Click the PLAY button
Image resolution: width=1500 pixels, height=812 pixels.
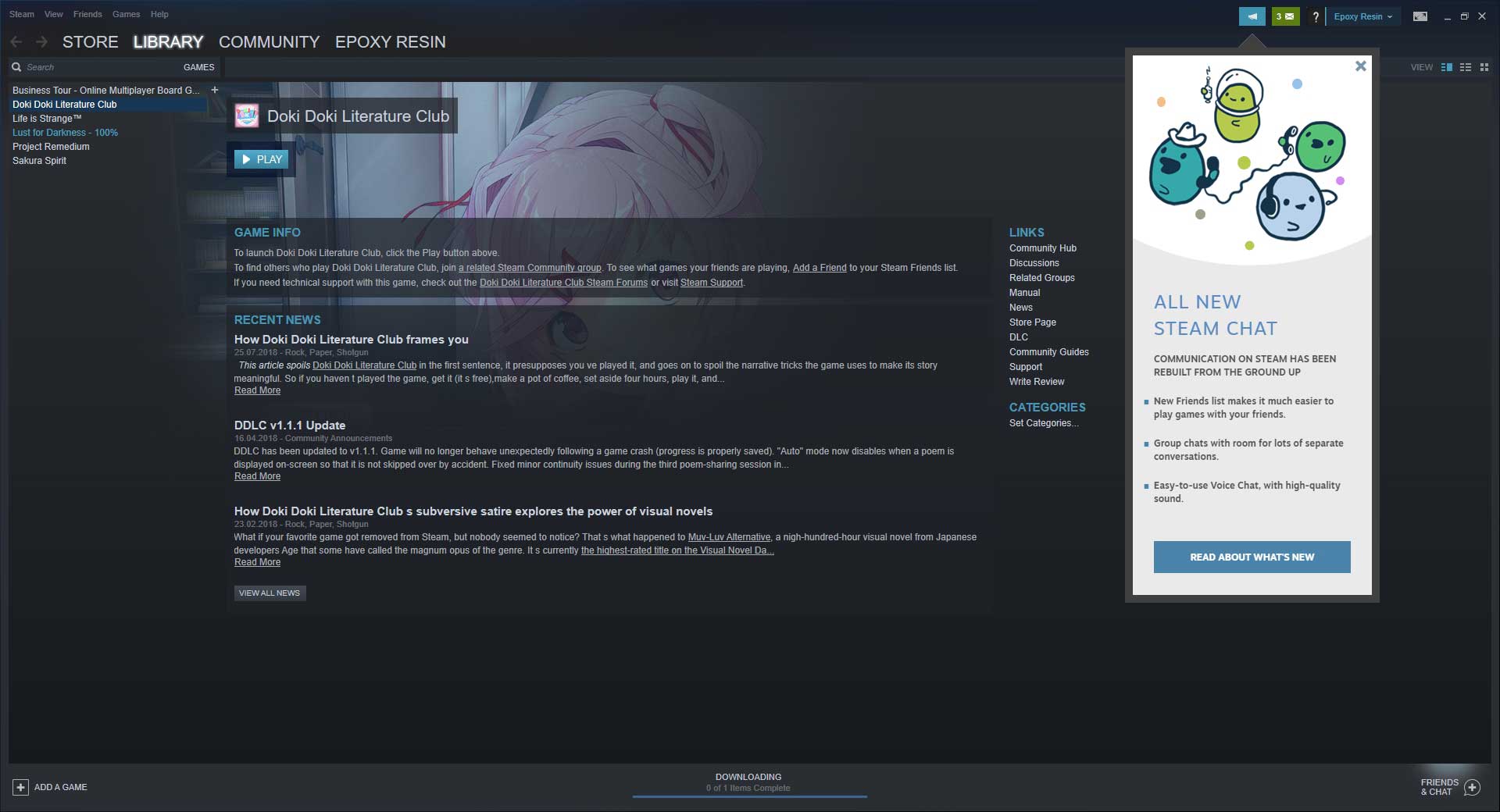pos(262,159)
